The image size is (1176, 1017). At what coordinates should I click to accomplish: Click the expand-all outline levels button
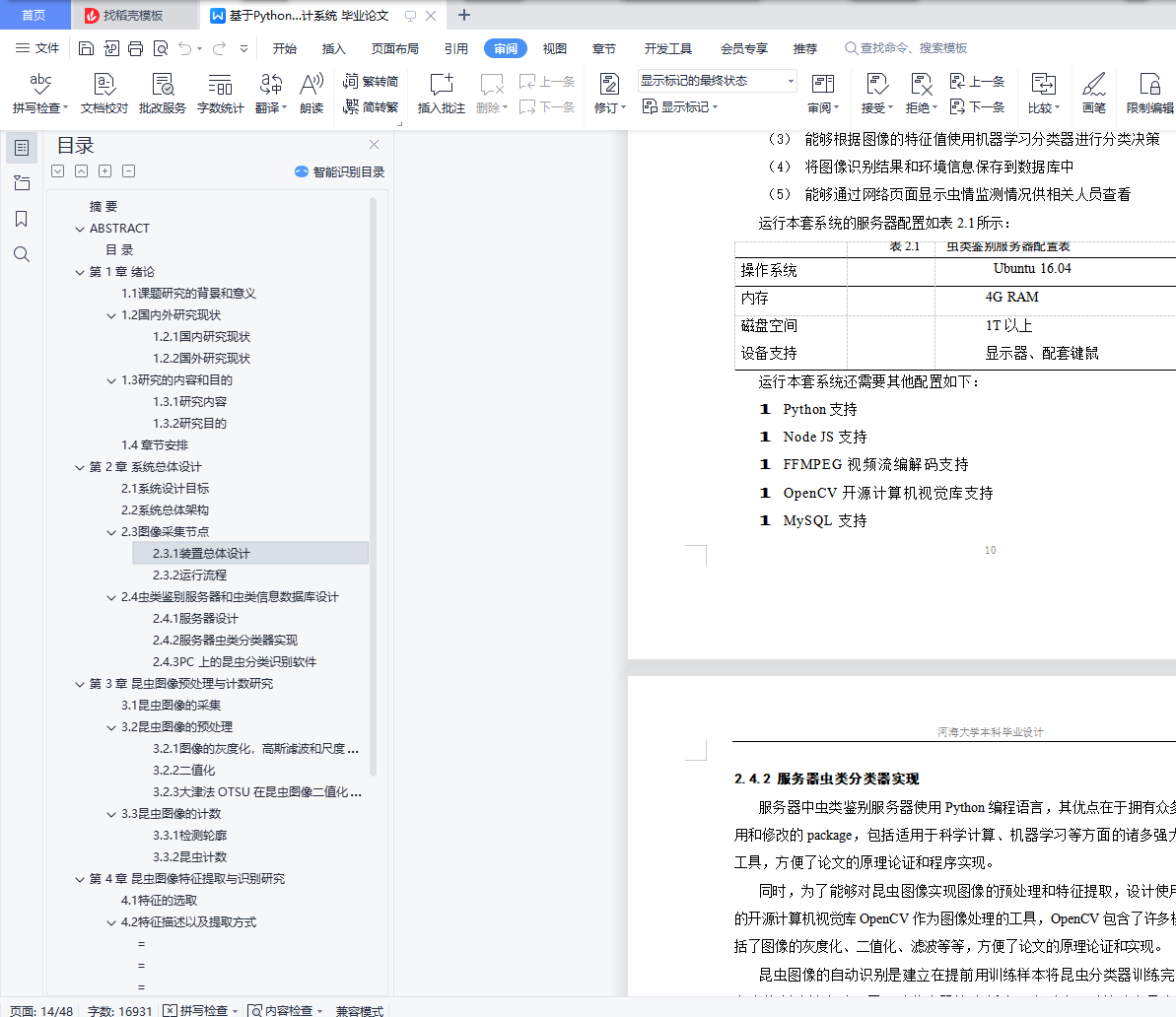tap(105, 171)
